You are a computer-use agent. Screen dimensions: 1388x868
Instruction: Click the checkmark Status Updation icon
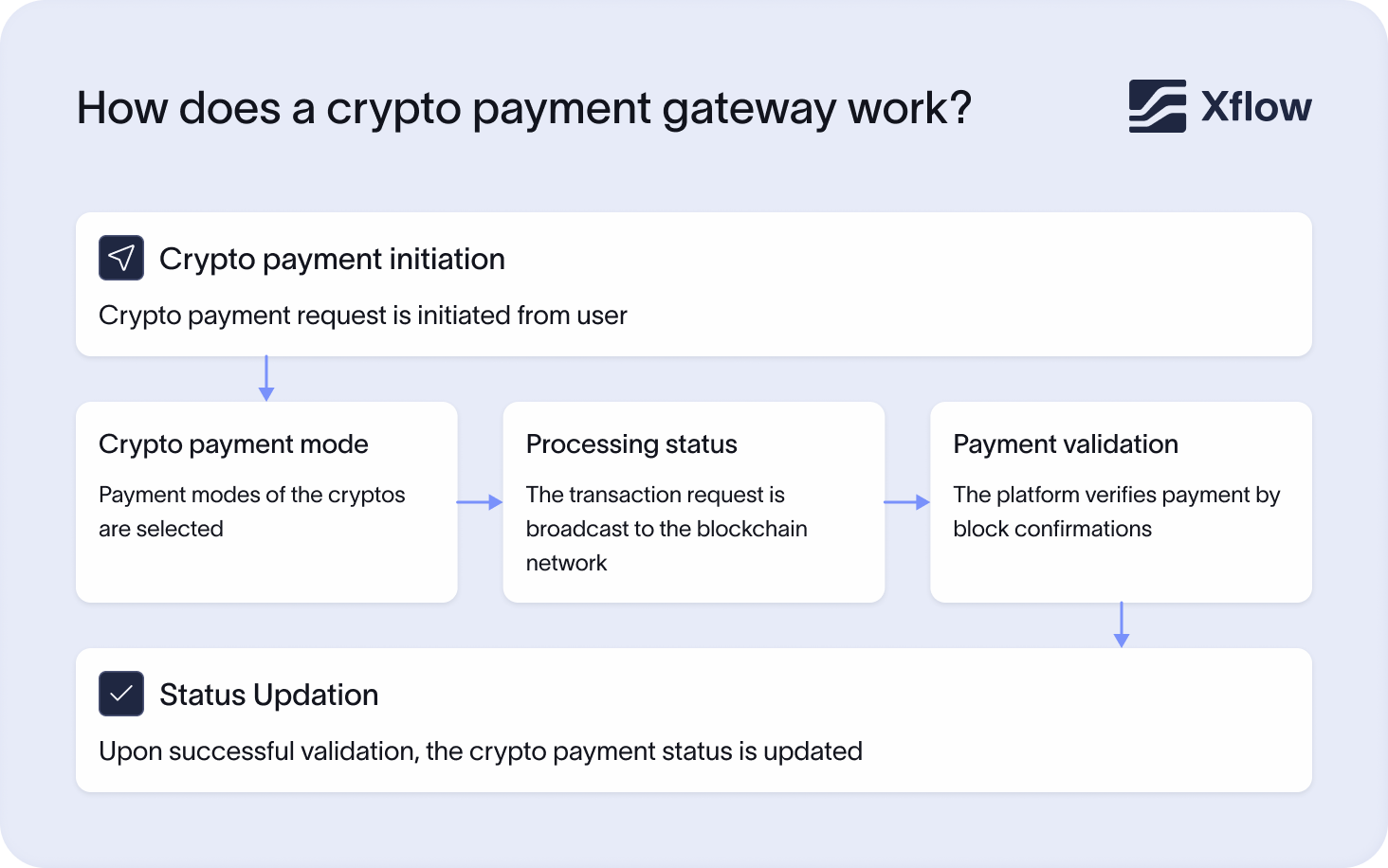point(121,694)
